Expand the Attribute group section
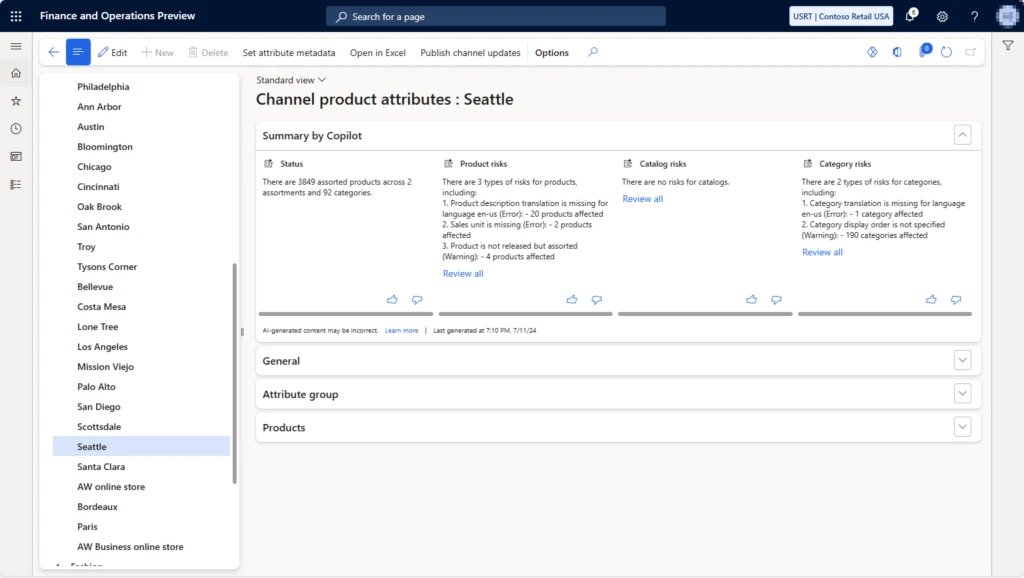This screenshot has width=1024, height=578. pos(962,393)
